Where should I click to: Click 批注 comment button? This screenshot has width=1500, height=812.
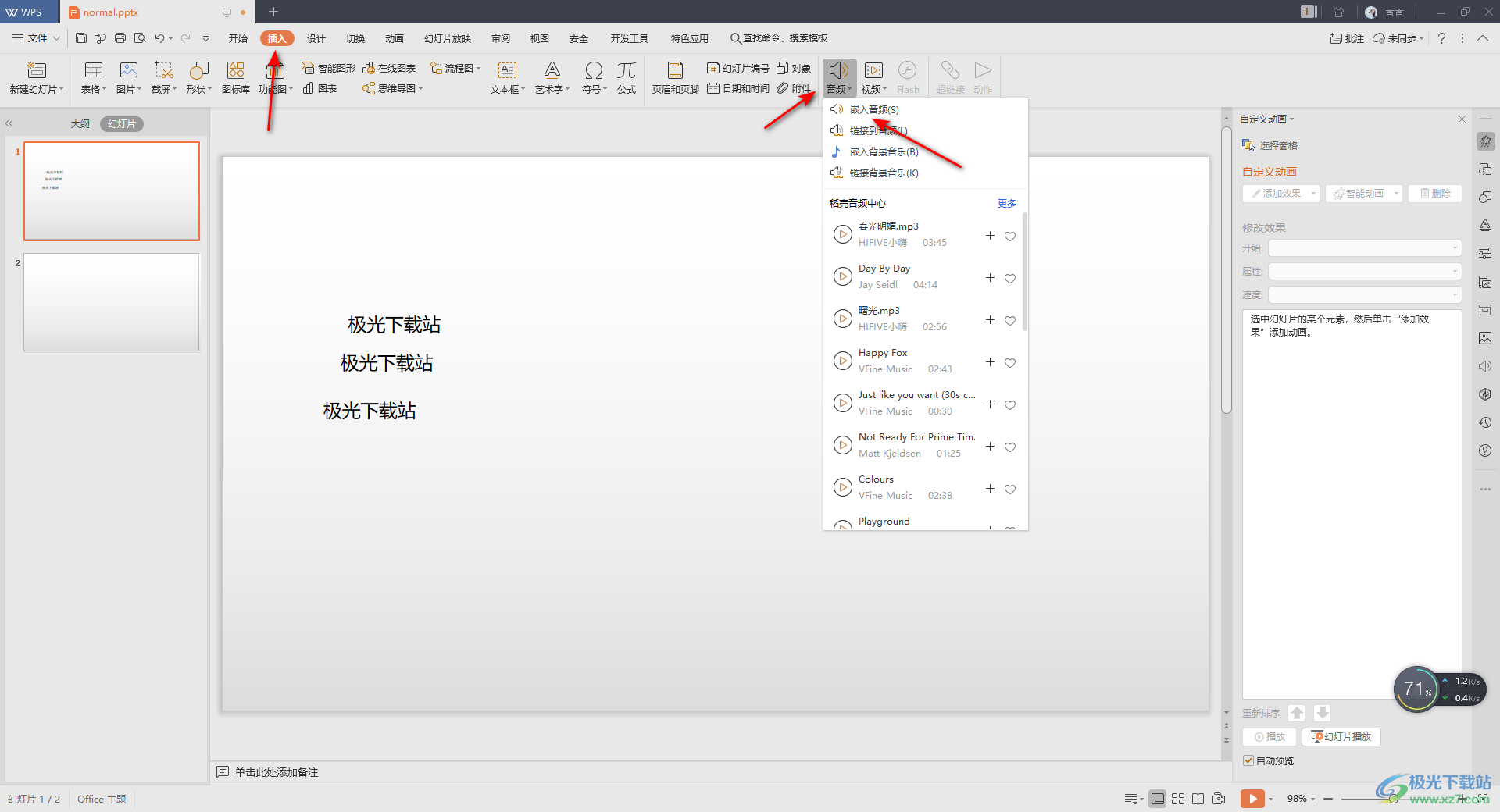1347,38
